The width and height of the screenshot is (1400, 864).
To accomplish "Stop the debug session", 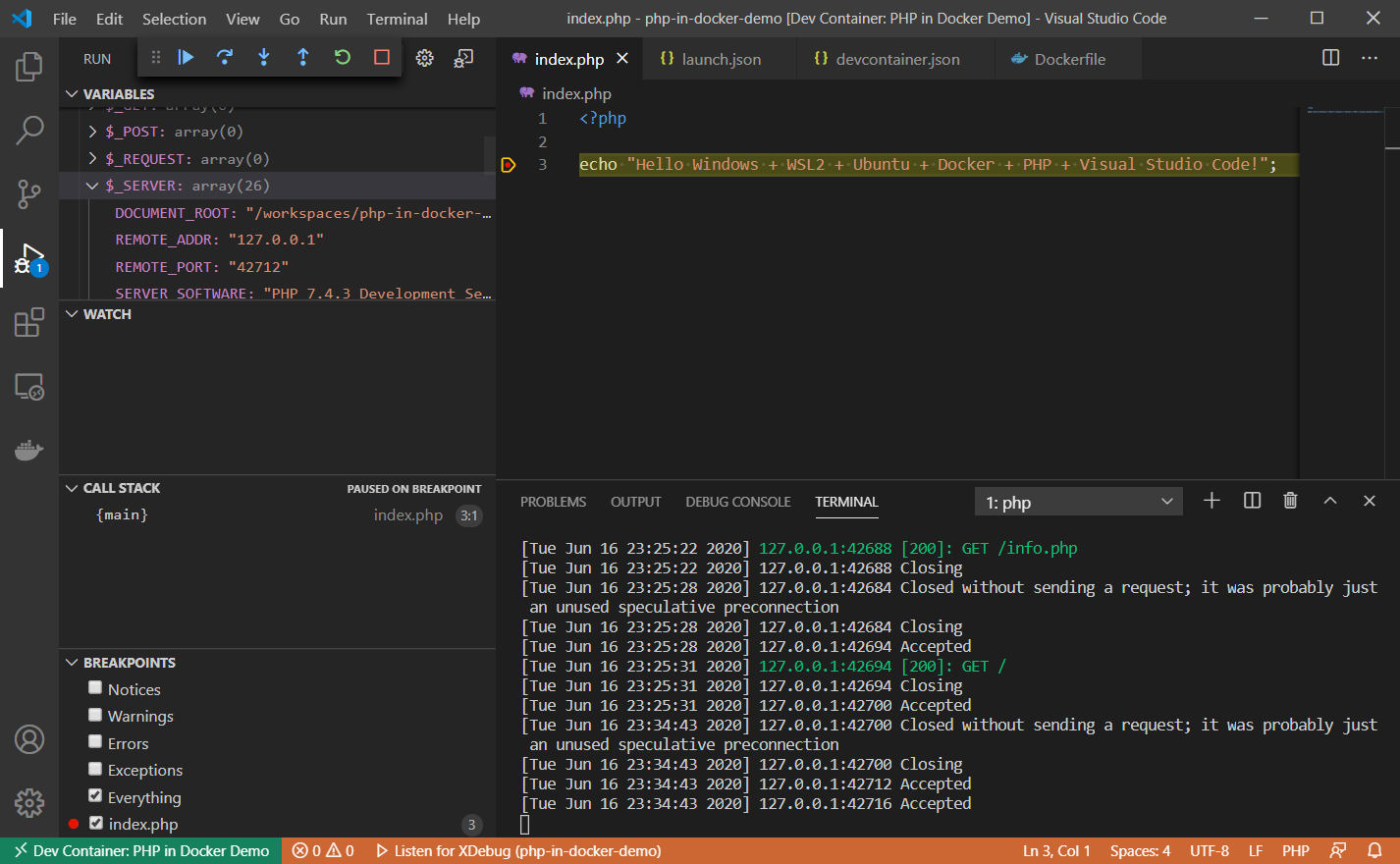I will tap(382, 58).
